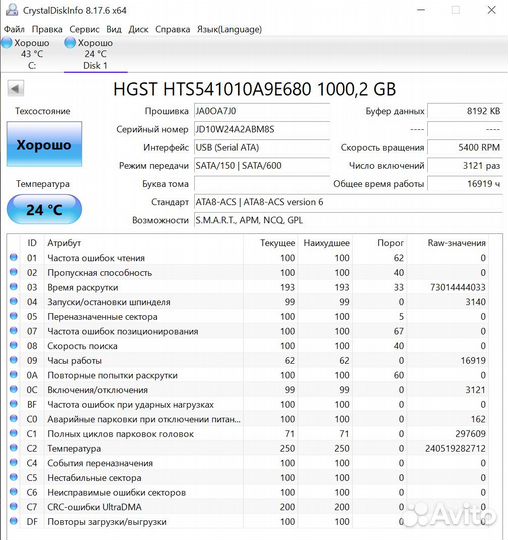The height and width of the screenshot is (540, 508).
Task: Click the empty Буква тома field
Action: (262, 184)
